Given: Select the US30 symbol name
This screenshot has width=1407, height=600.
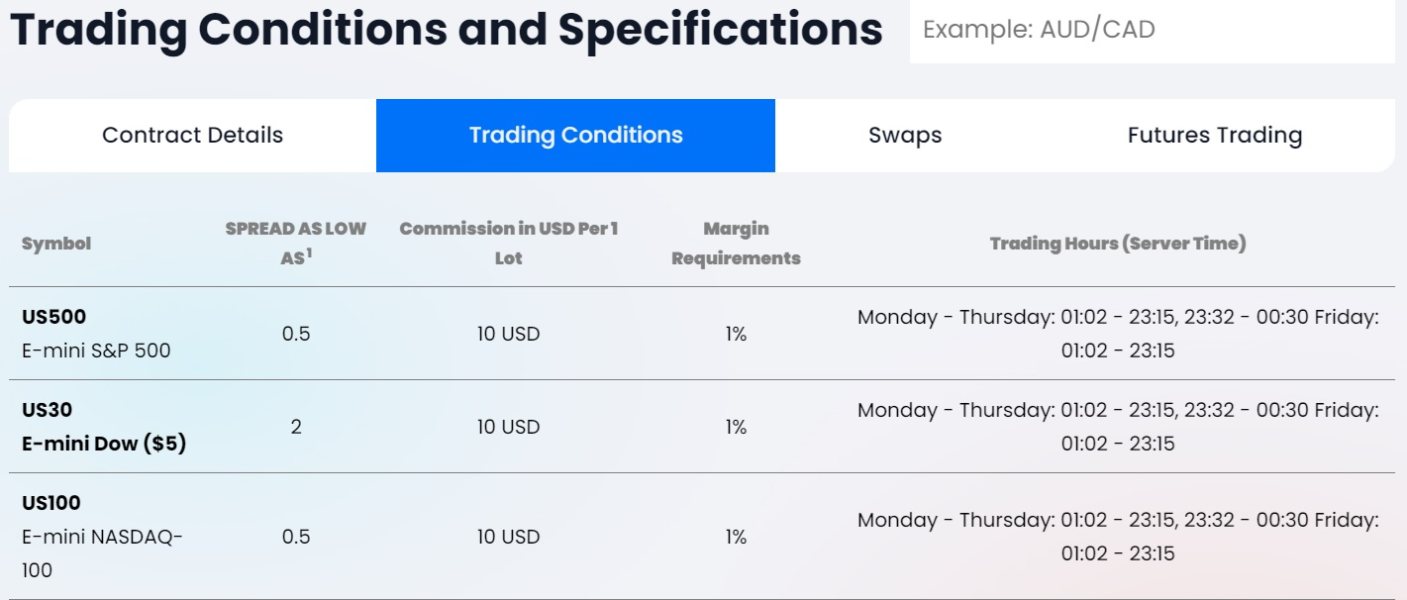Looking at the screenshot, I should [47, 410].
